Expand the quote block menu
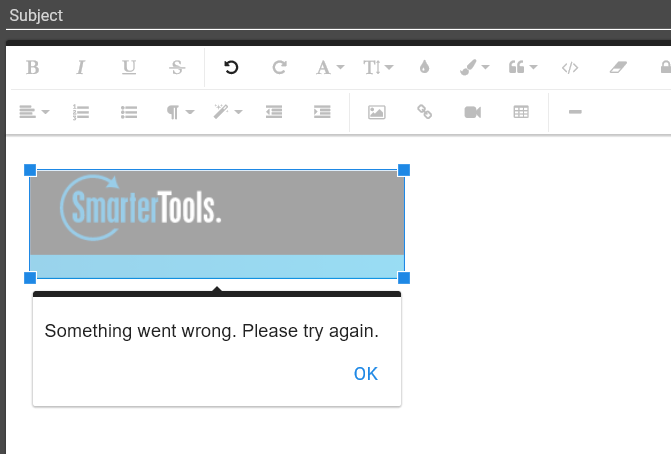The height and width of the screenshot is (454, 671). [522, 68]
